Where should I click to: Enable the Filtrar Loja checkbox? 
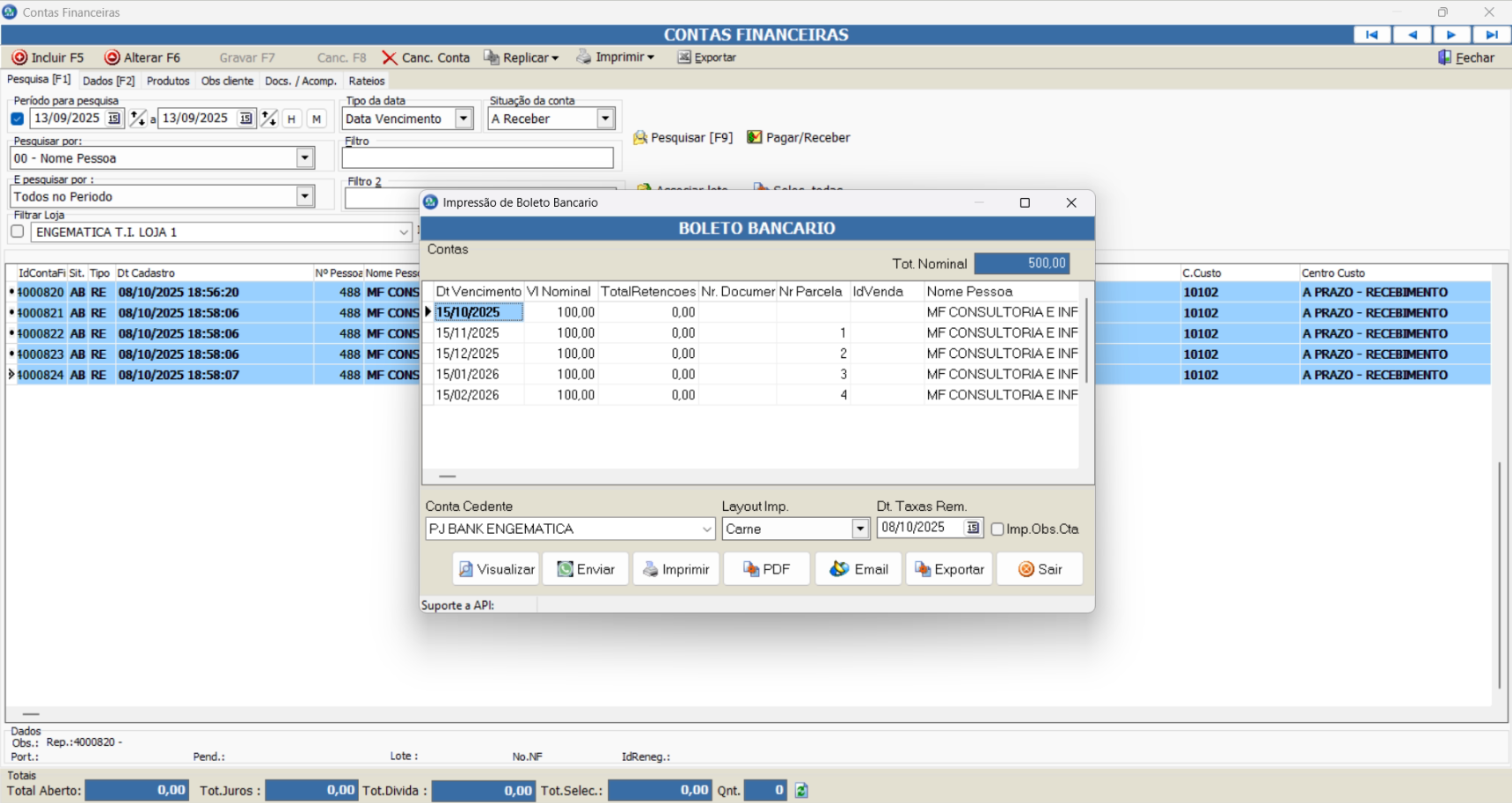[x=18, y=231]
